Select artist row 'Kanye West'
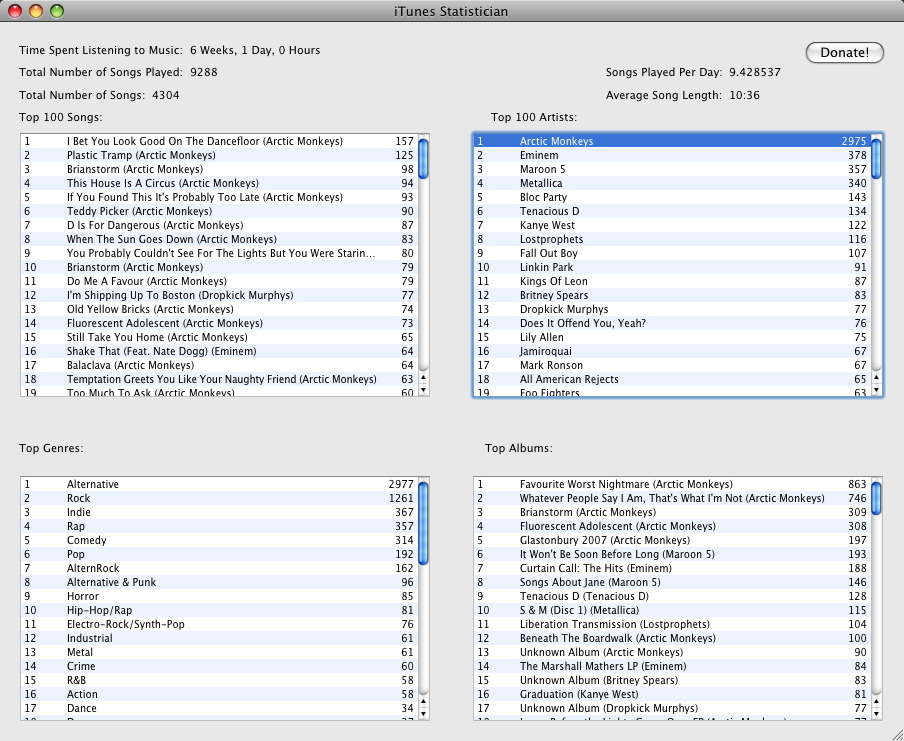The image size is (904, 741). tap(672, 225)
